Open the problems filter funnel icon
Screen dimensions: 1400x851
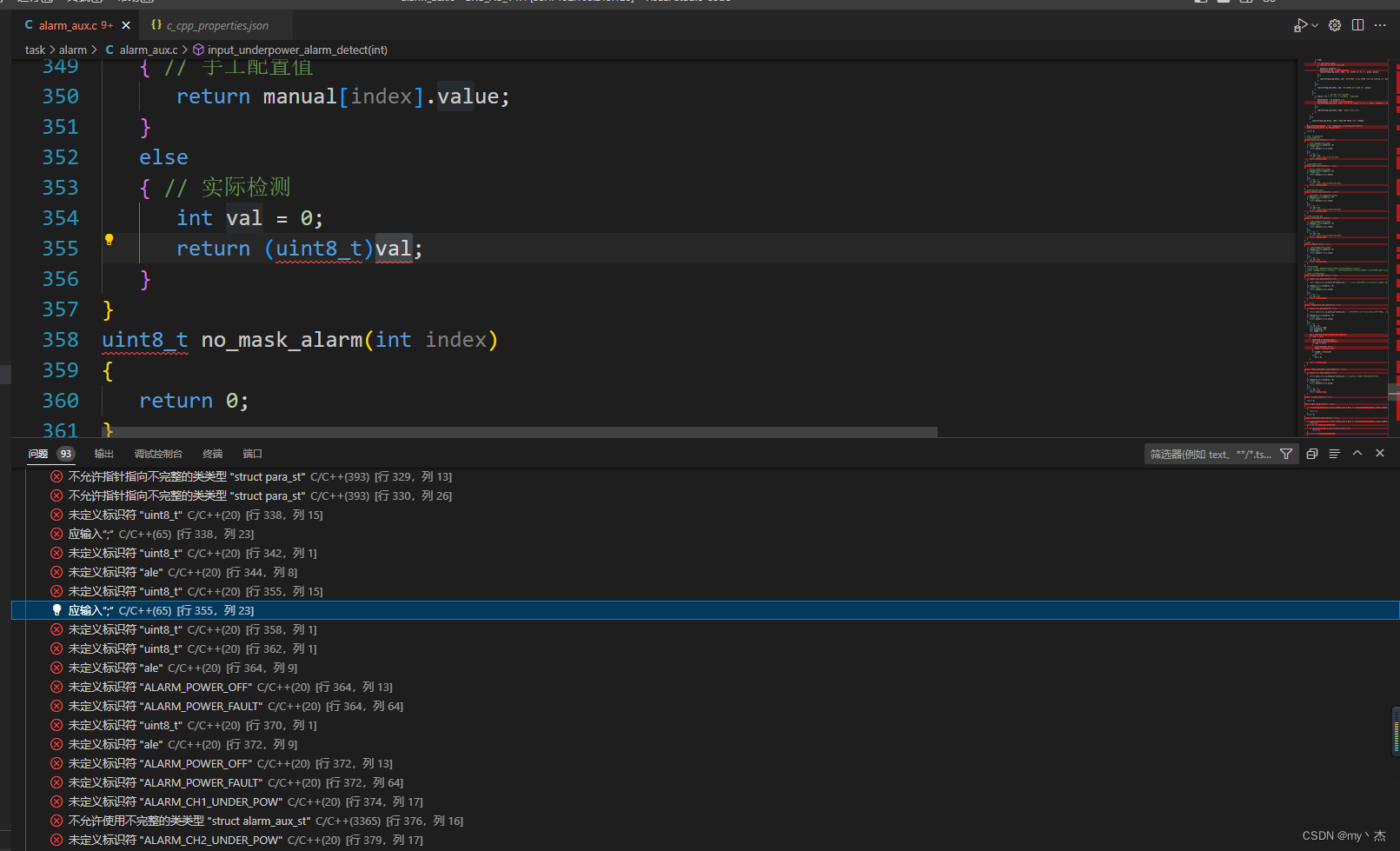click(1286, 454)
